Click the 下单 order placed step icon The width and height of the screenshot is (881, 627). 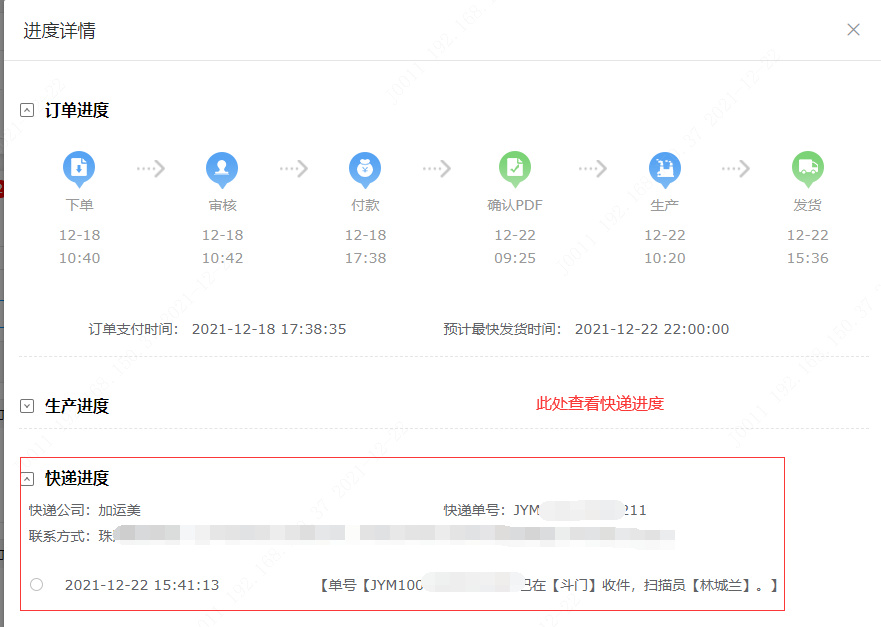pos(79,169)
